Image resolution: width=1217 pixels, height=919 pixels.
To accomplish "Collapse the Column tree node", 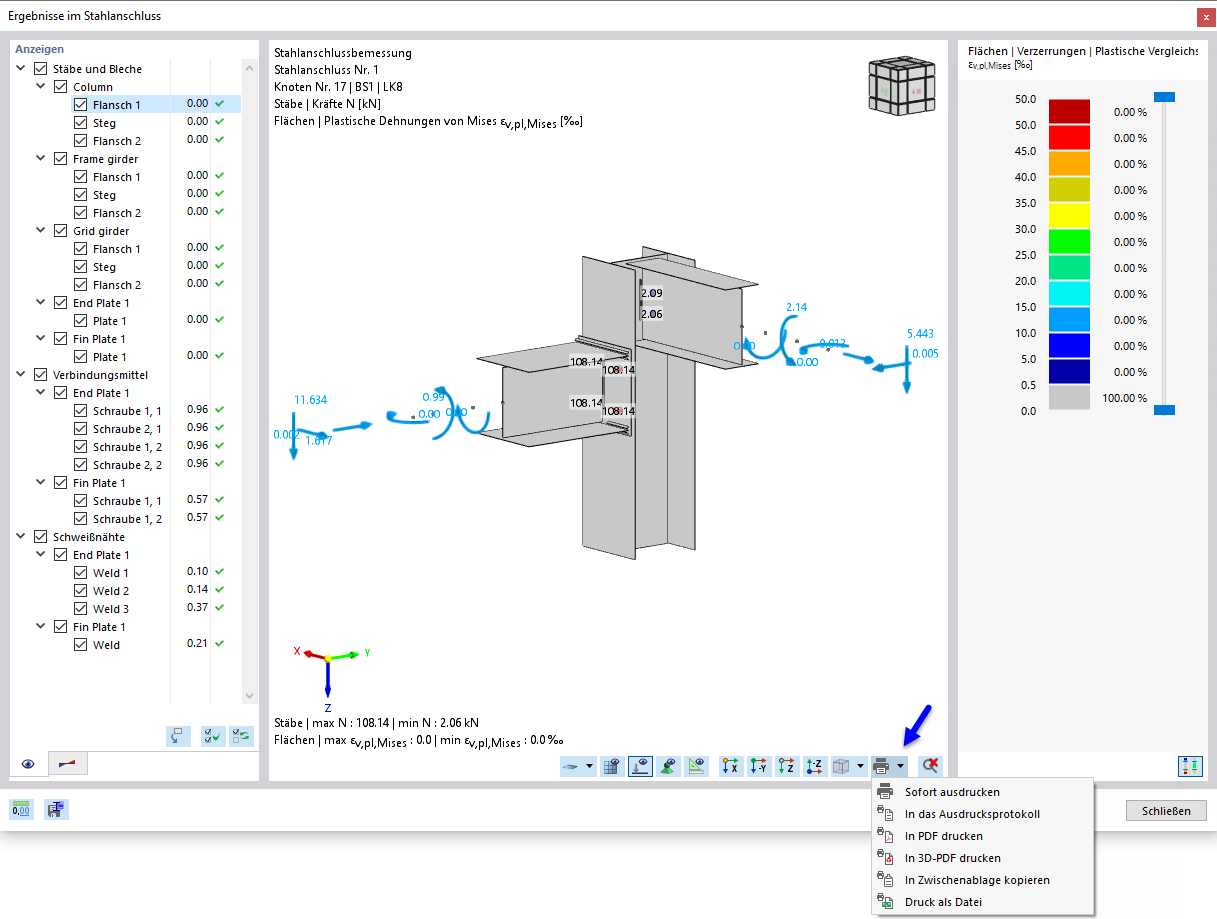I will point(41,87).
